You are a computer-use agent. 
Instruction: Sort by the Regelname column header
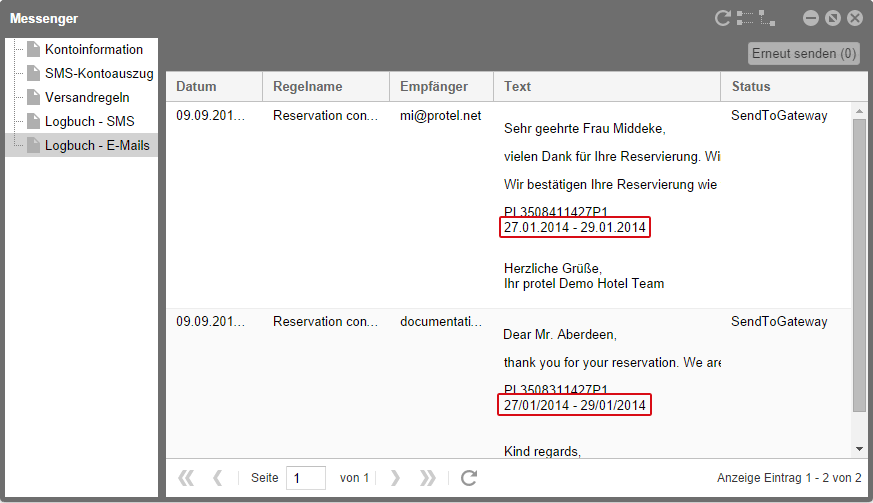click(x=326, y=87)
